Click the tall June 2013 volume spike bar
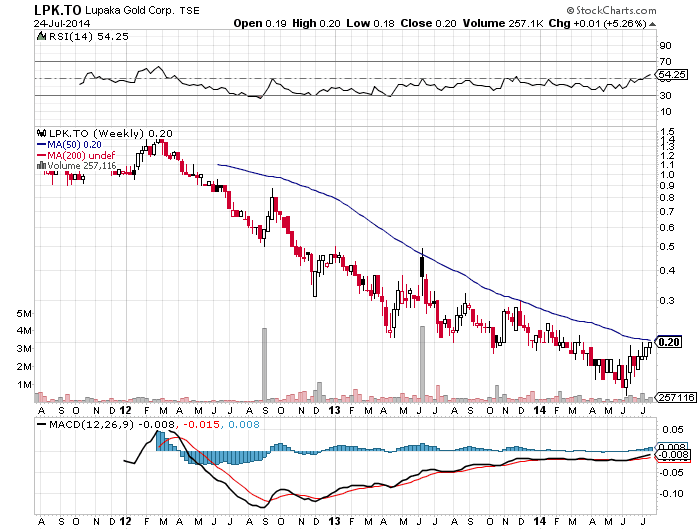Screen dimensions: 700x530 (x=422, y=363)
